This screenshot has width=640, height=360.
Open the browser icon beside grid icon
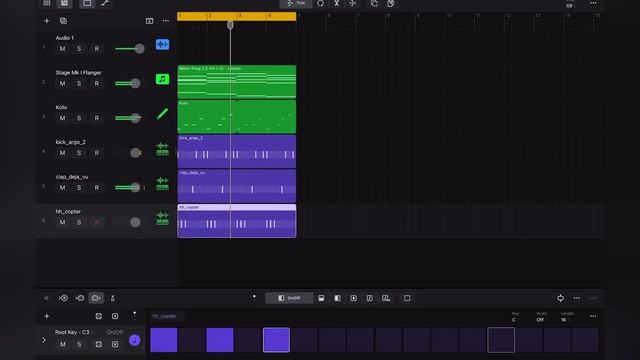64,3
